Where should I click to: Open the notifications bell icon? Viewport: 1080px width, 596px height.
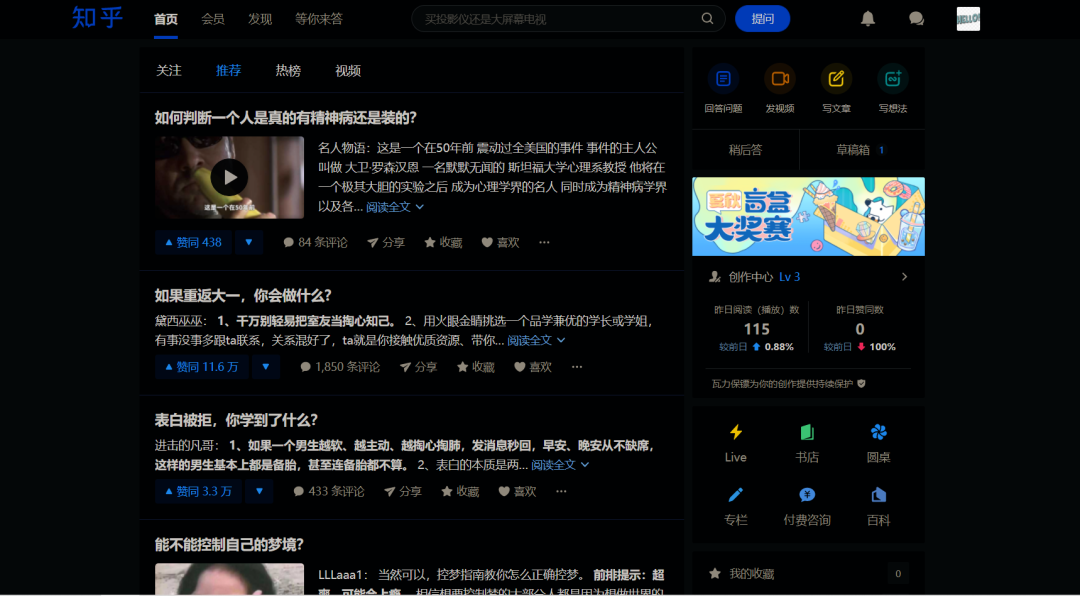pos(868,19)
